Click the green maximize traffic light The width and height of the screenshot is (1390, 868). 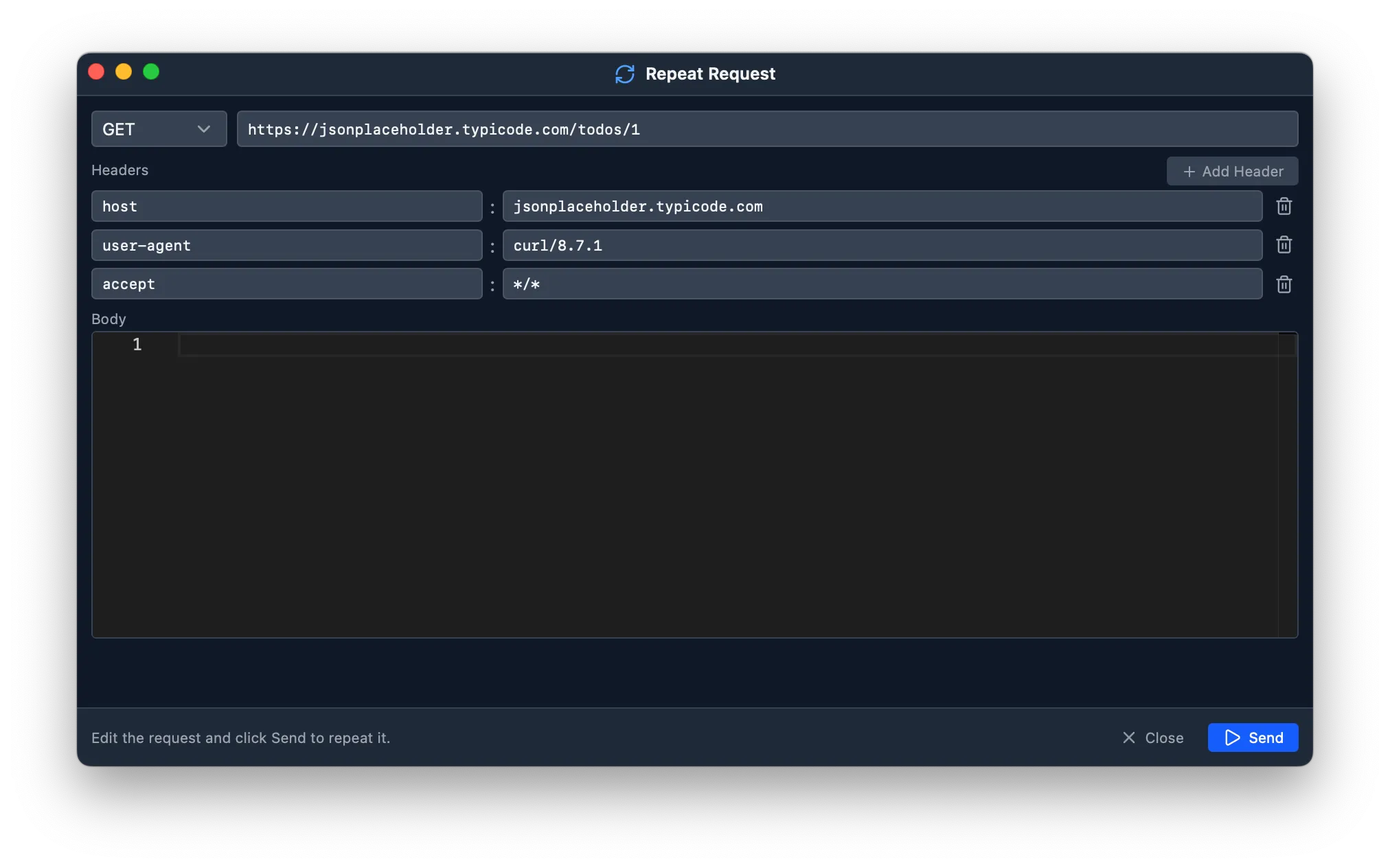(151, 71)
